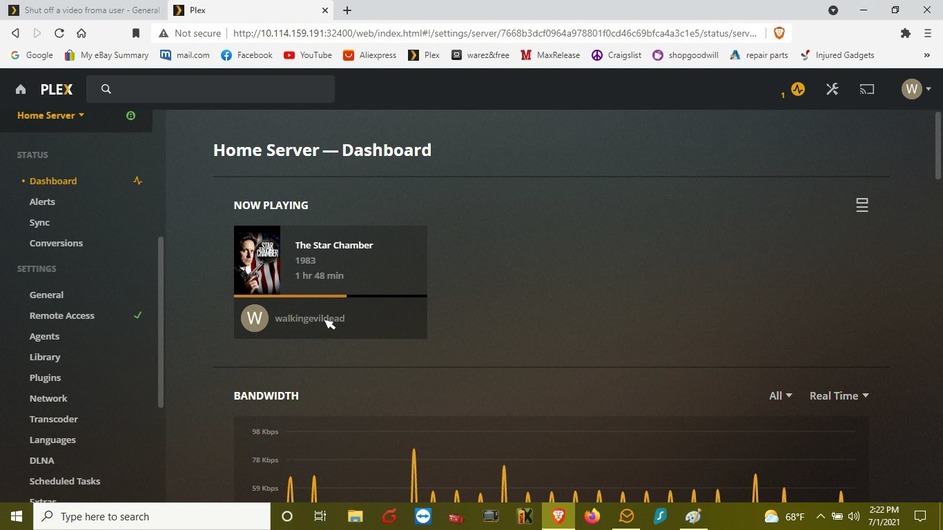Toggle the Now Playing list view icon
Screen dimensions: 943x530
click(862, 205)
